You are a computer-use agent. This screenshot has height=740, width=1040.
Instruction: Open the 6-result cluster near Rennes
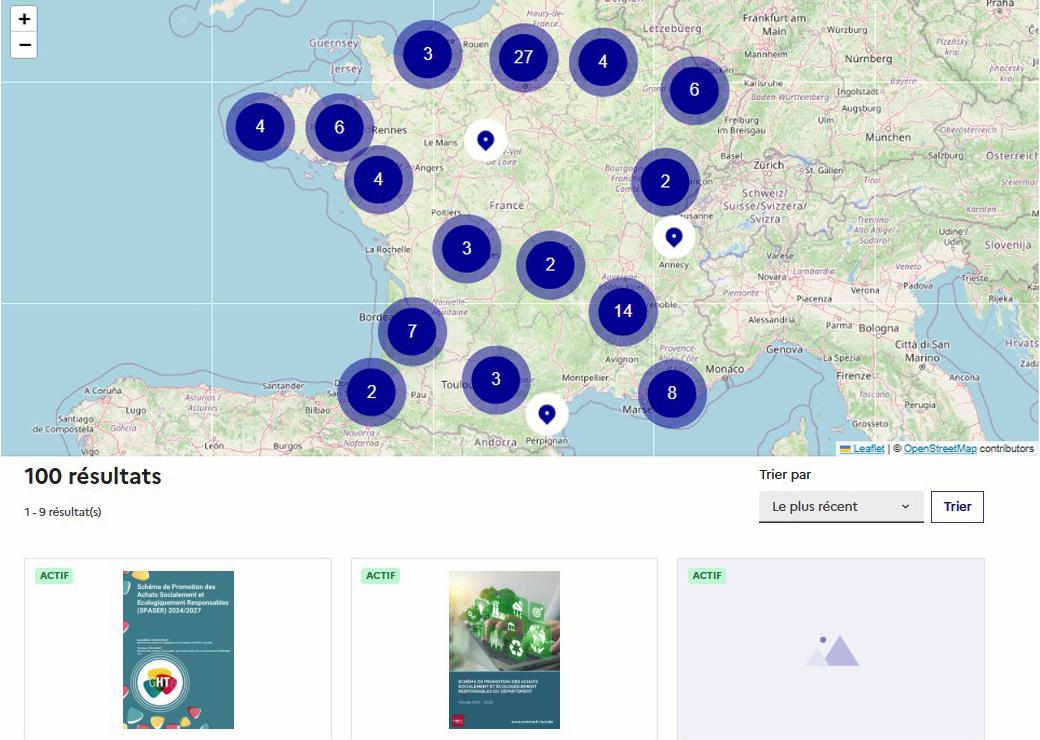339,127
